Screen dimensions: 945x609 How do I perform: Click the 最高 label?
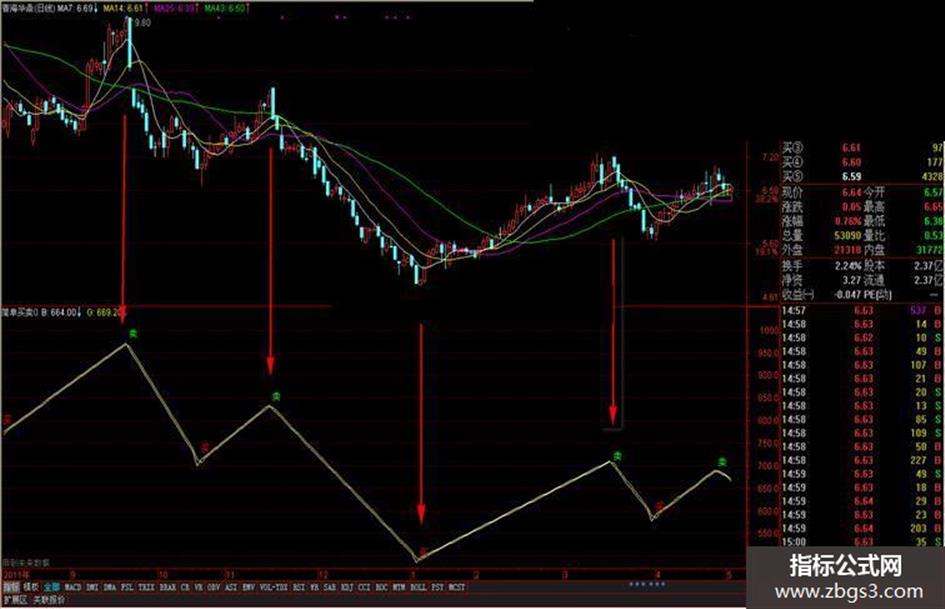point(875,207)
